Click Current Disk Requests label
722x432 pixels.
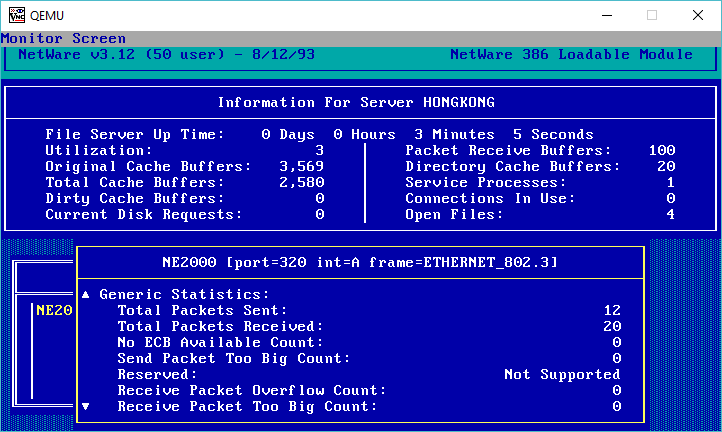click(144, 215)
